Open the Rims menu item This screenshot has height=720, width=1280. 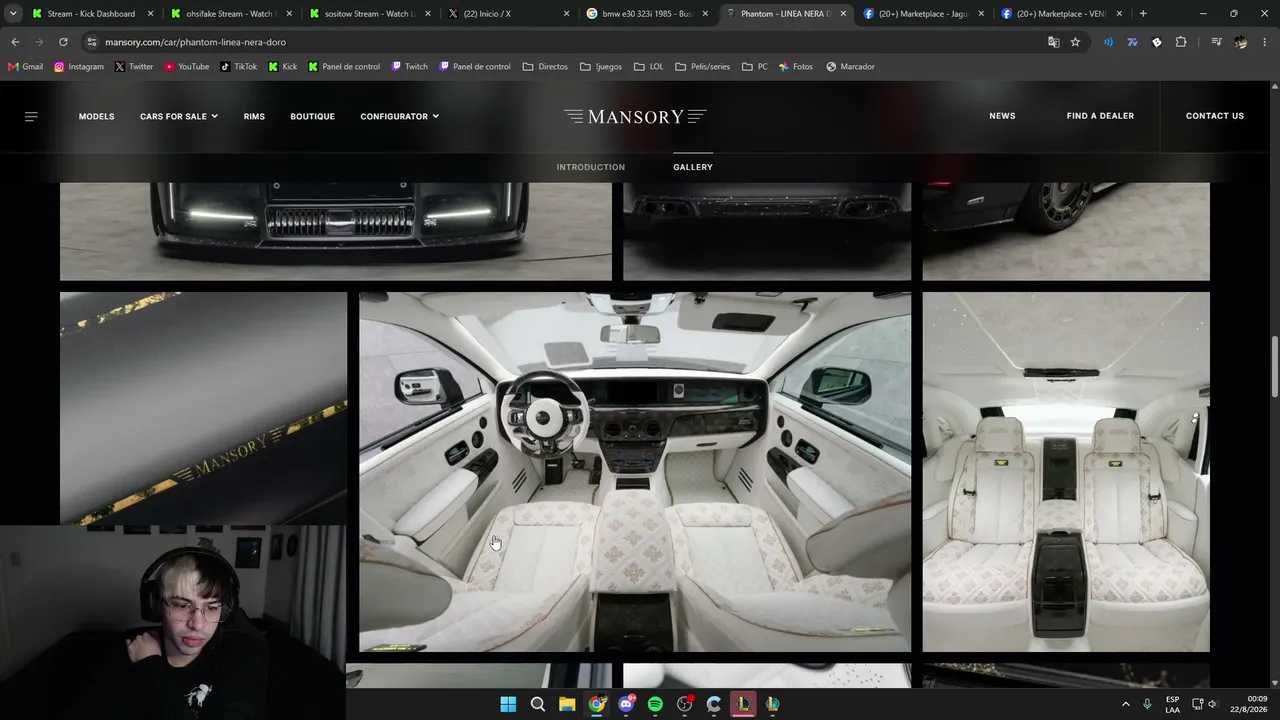(254, 117)
